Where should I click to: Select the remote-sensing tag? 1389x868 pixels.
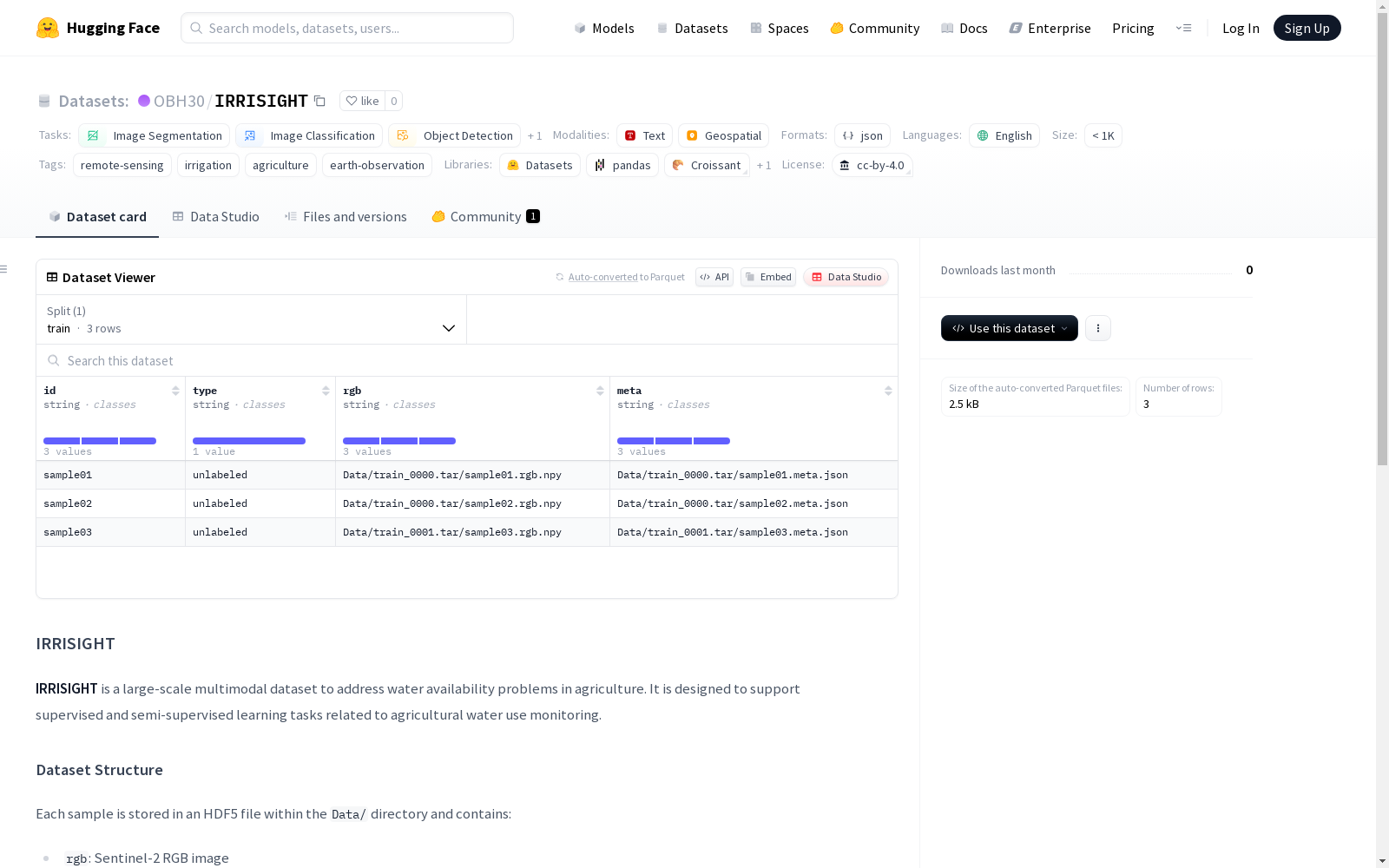pyautogui.click(x=122, y=165)
